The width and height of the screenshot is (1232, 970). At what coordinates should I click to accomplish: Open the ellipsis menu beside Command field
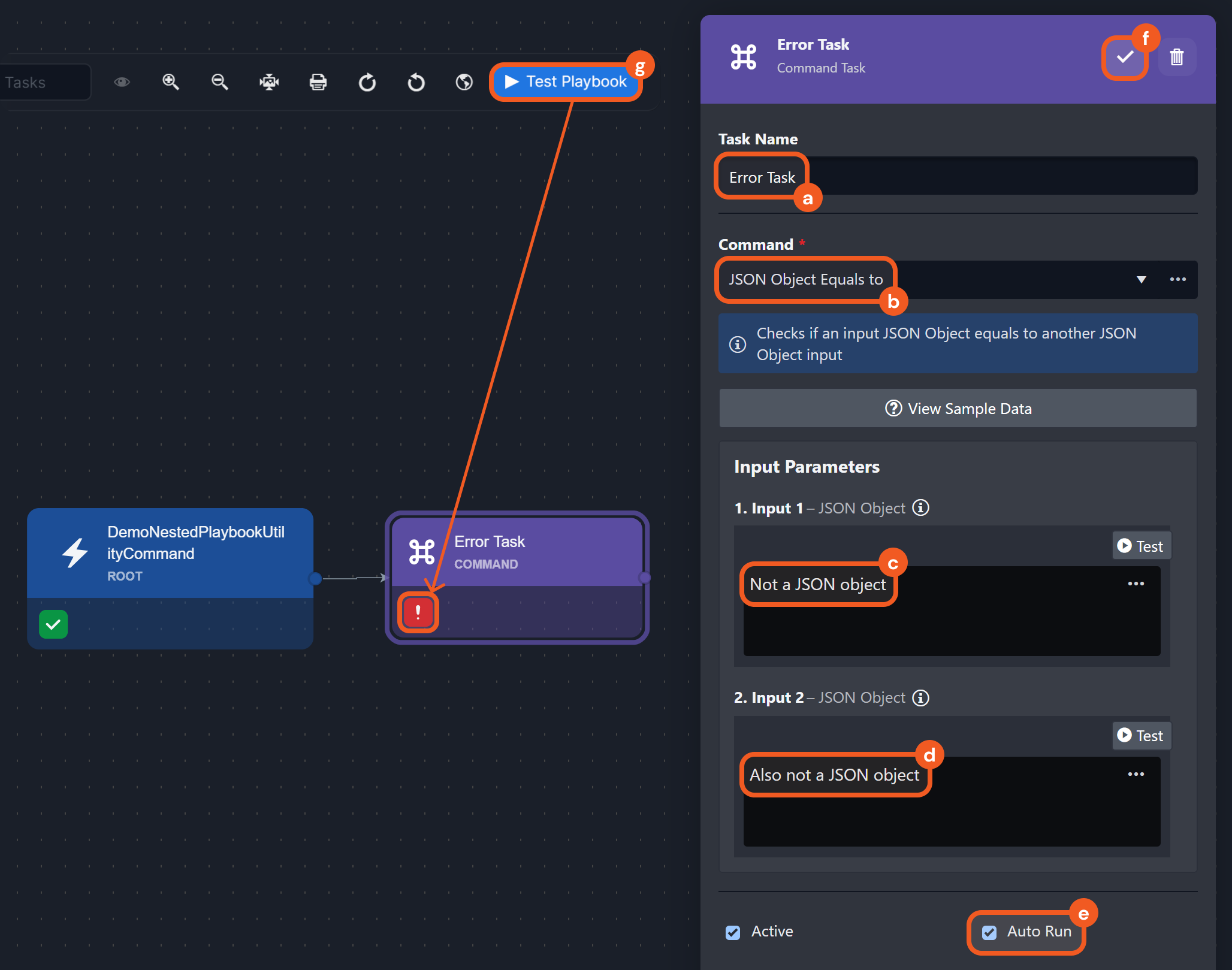pos(1177,280)
